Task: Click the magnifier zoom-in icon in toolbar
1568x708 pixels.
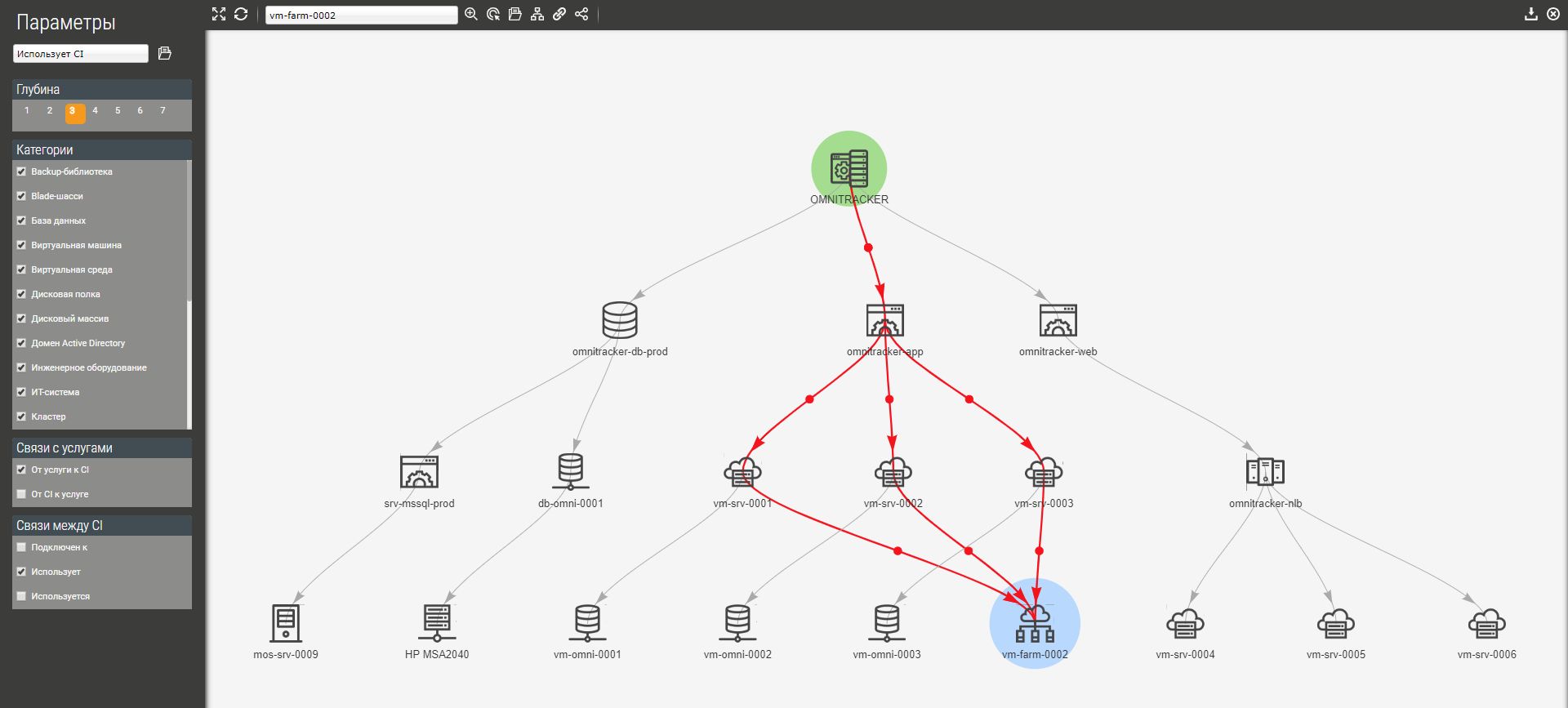Action: (471, 14)
